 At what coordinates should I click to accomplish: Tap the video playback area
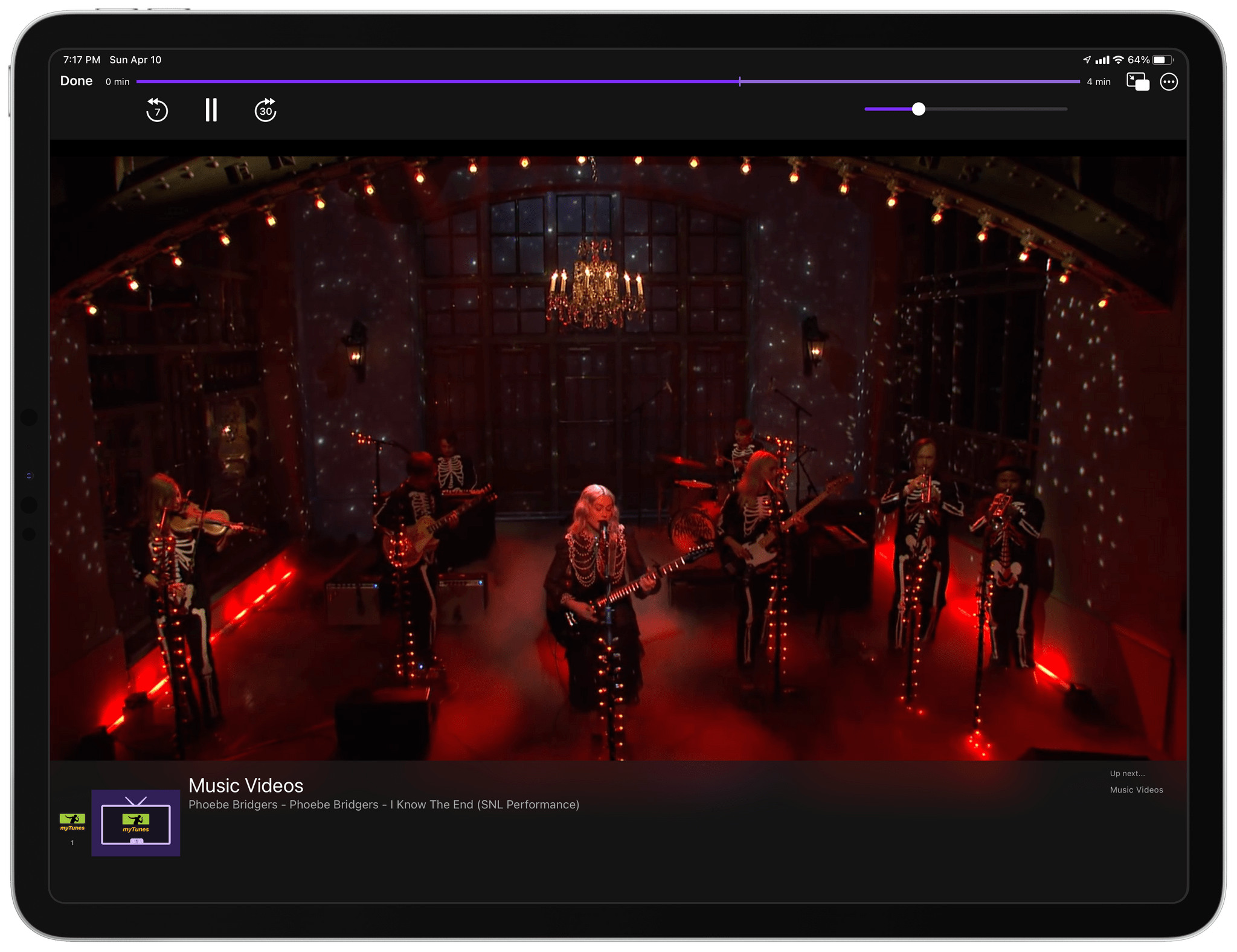(618, 458)
